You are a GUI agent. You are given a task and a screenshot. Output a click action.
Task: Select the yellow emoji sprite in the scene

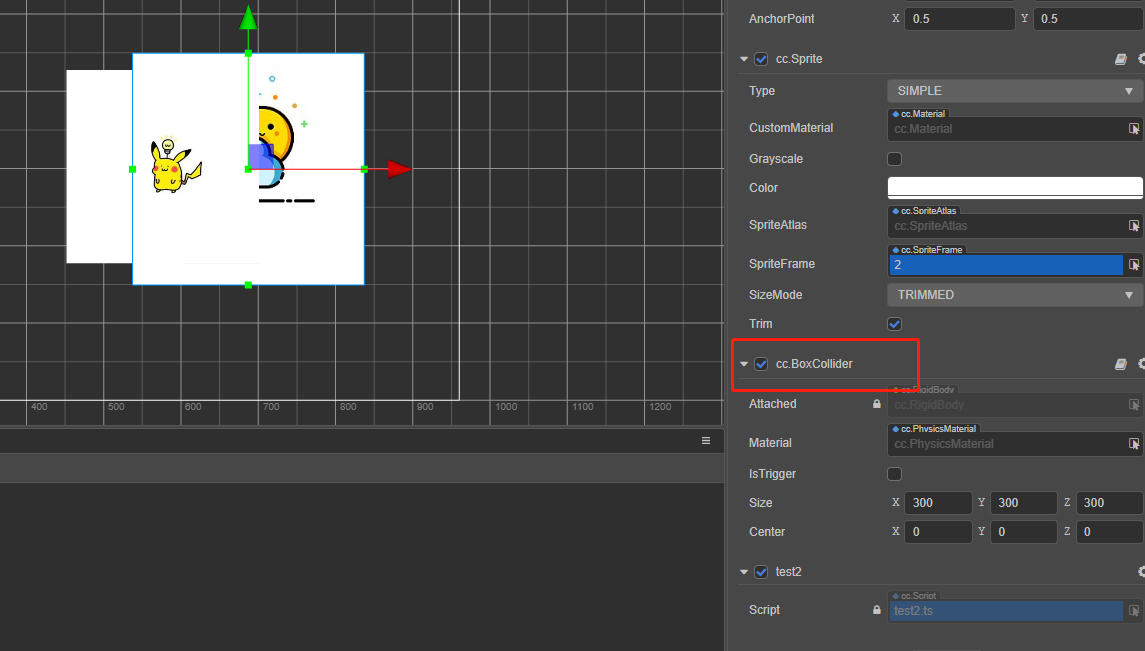(276, 135)
